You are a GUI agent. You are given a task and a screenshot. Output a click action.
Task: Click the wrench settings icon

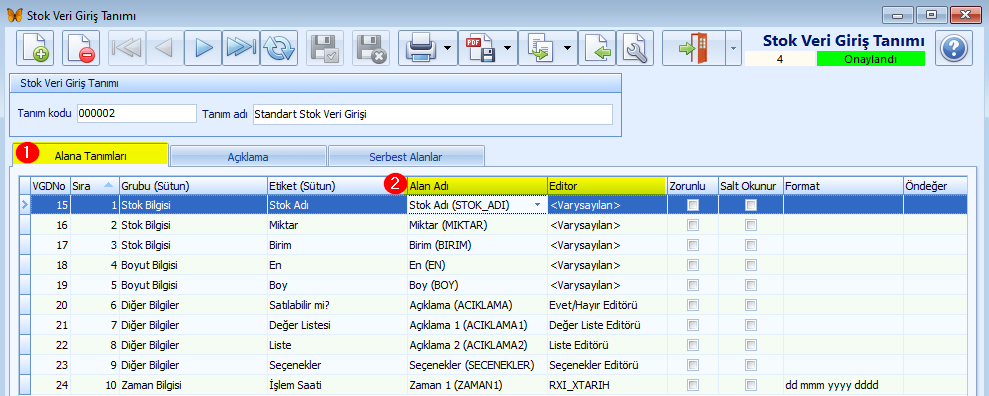tap(634, 48)
